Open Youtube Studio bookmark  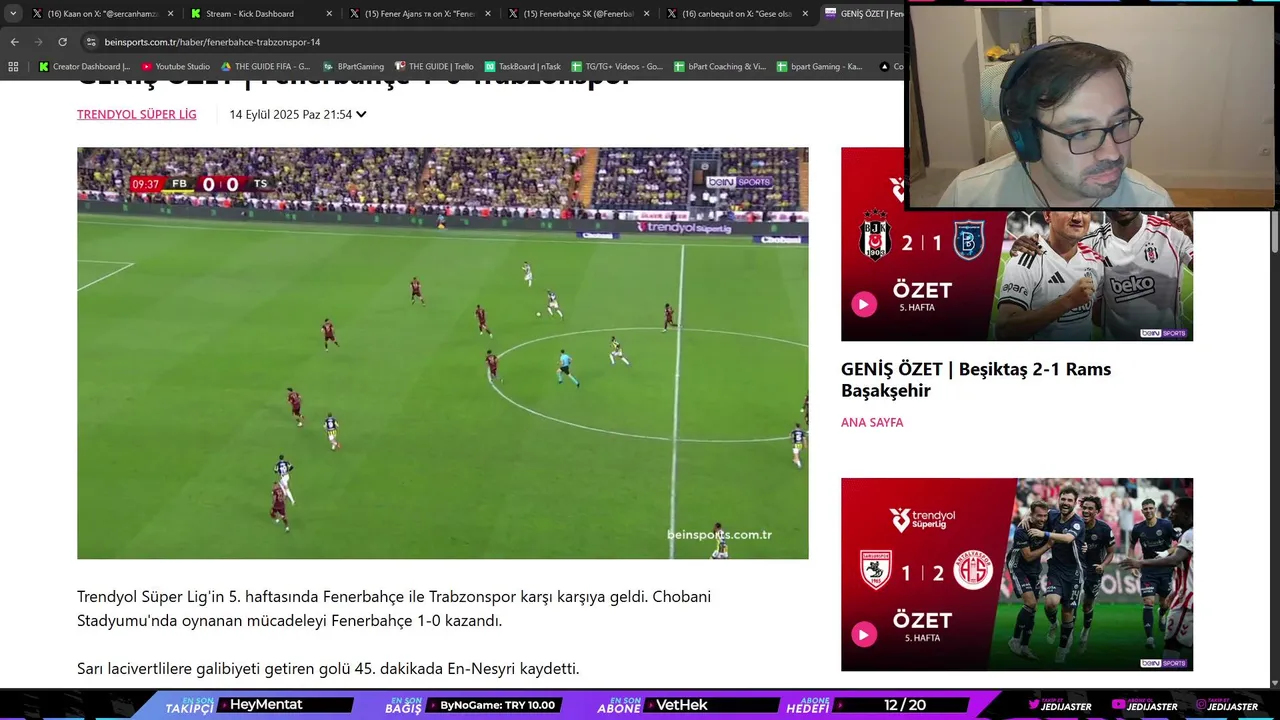click(x=176, y=67)
